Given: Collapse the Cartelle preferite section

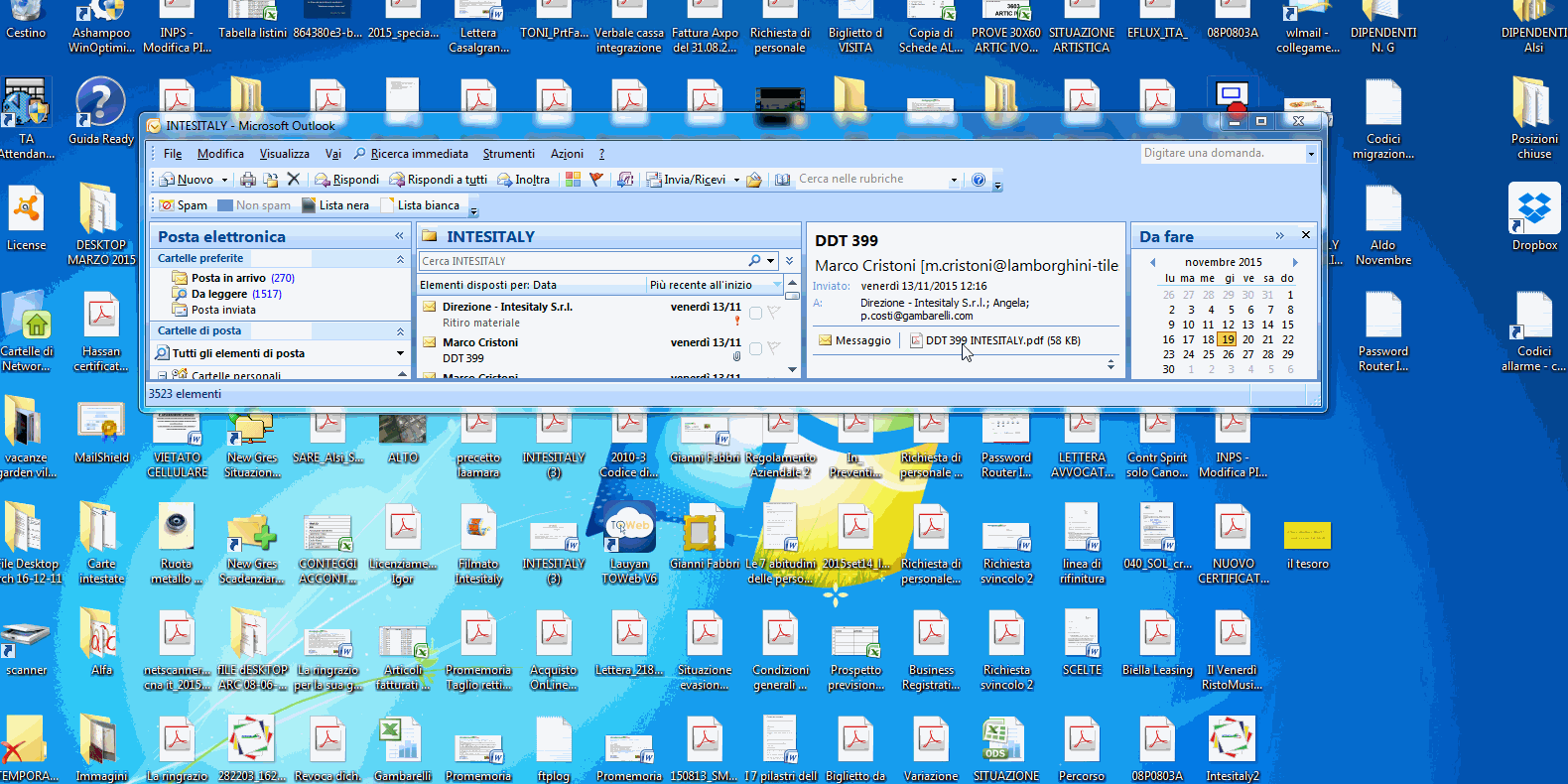Looking at the screenshot, I should click(x=400, y=259).
